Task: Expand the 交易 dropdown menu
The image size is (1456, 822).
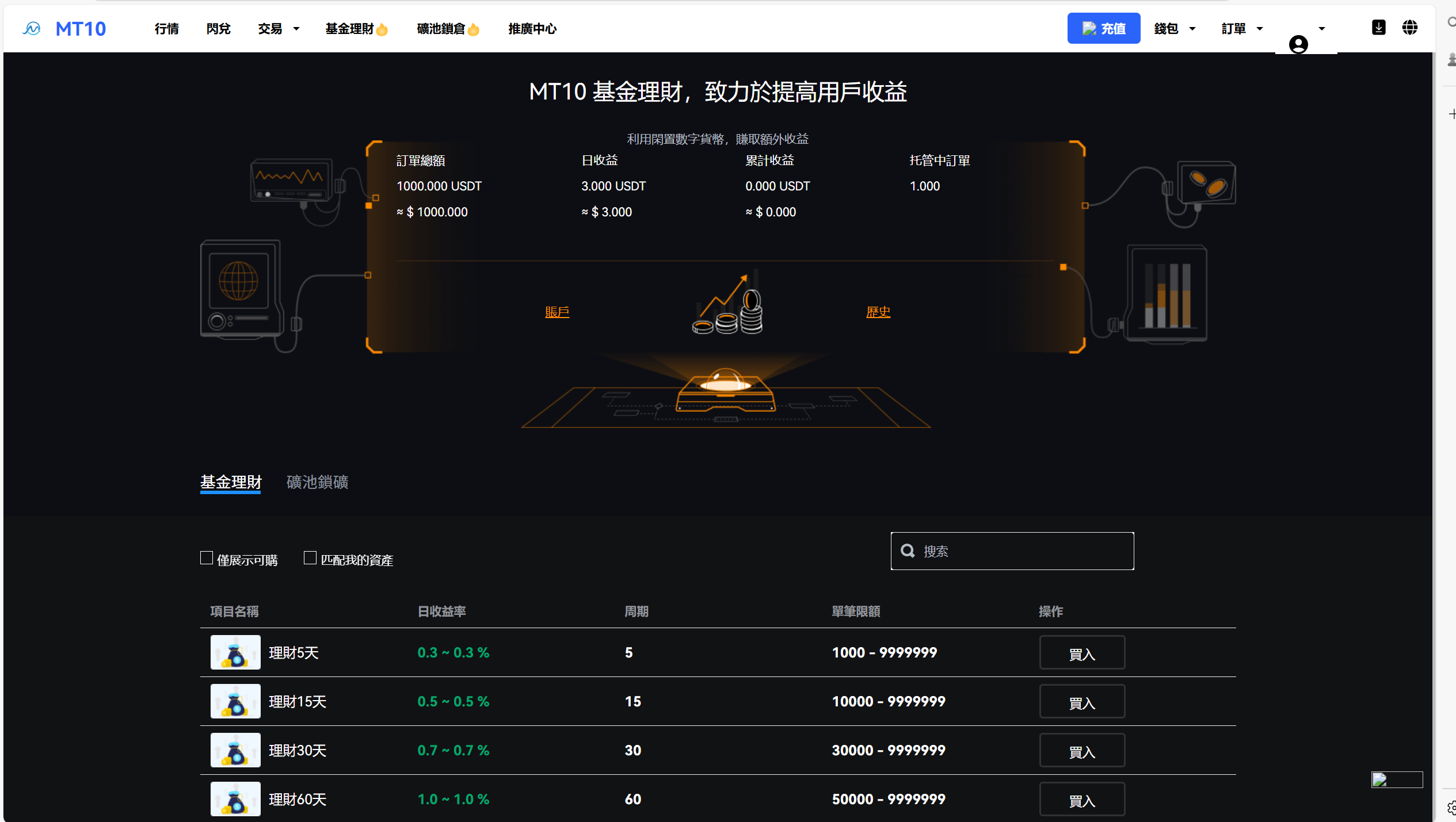Action: pos(279,28)
